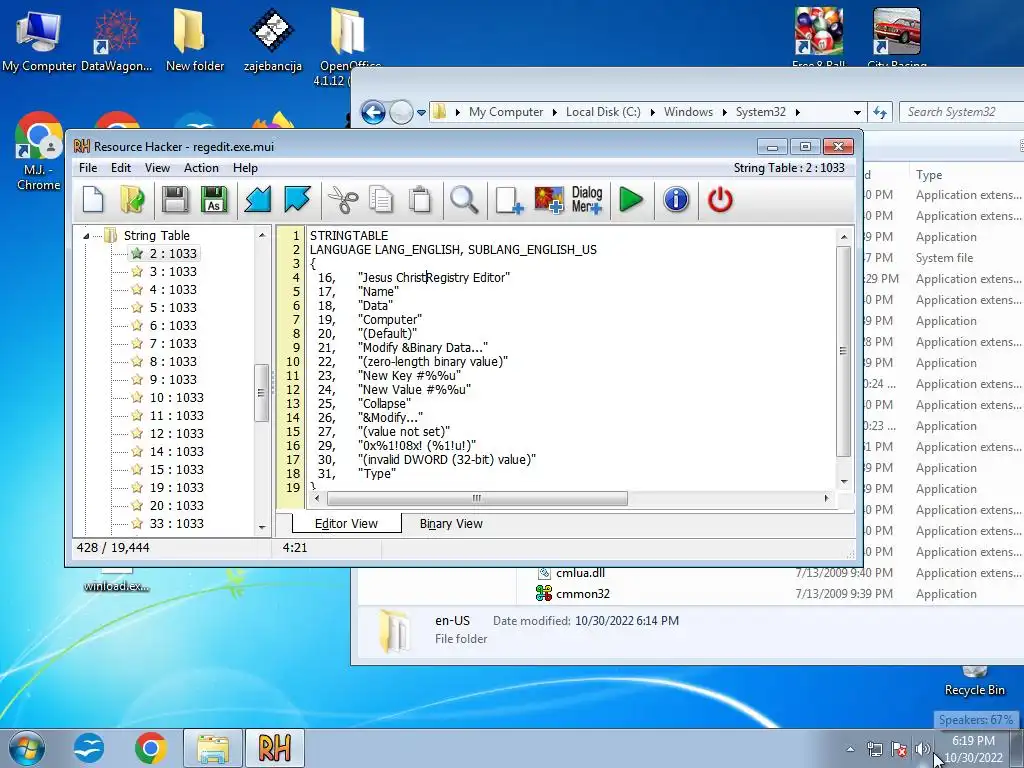Select the 4 : 1033 string table resource
The height and width of the screenshot is (768, 1024).
pos(173,289)
